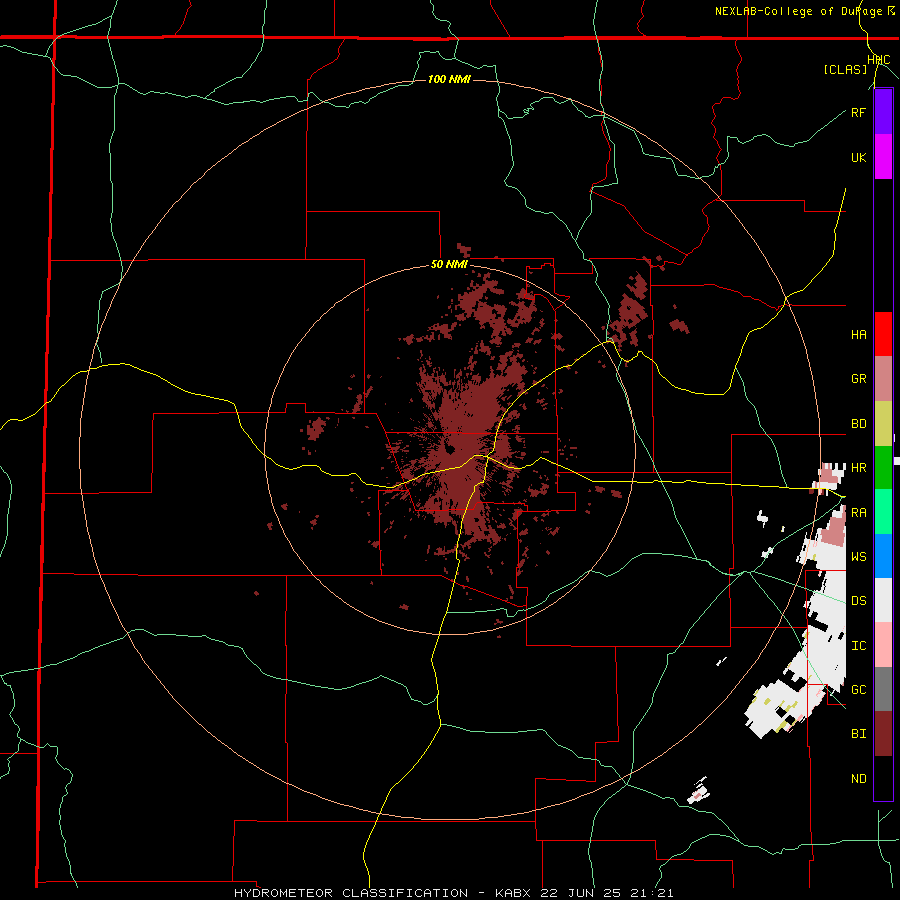Click the RF purple legend swatch
The width and height of the screenshot is (900, 900).
click(883, 112)
